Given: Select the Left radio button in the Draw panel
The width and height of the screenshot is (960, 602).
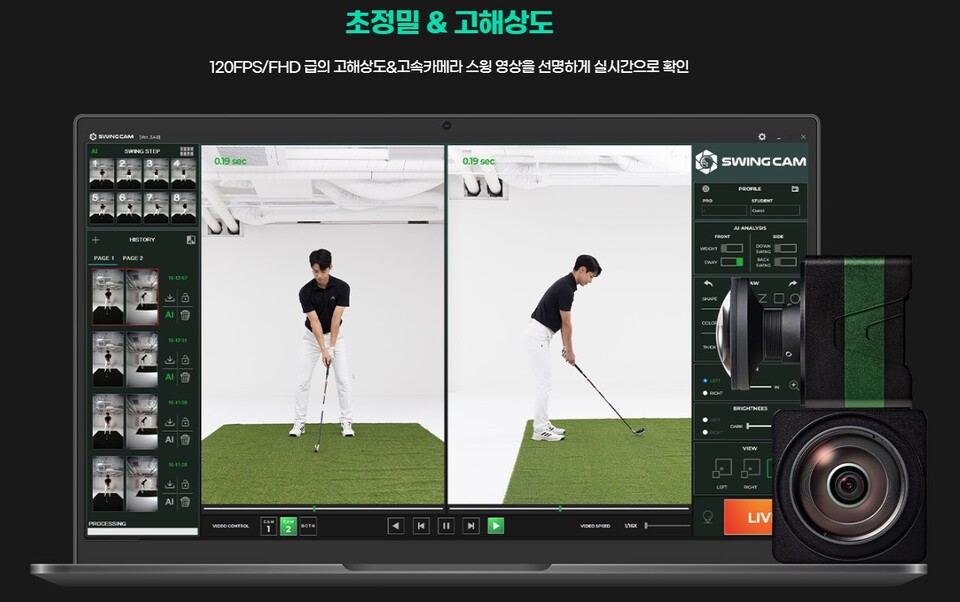Looking at the screenshot, I should click(x=704, y=379).
